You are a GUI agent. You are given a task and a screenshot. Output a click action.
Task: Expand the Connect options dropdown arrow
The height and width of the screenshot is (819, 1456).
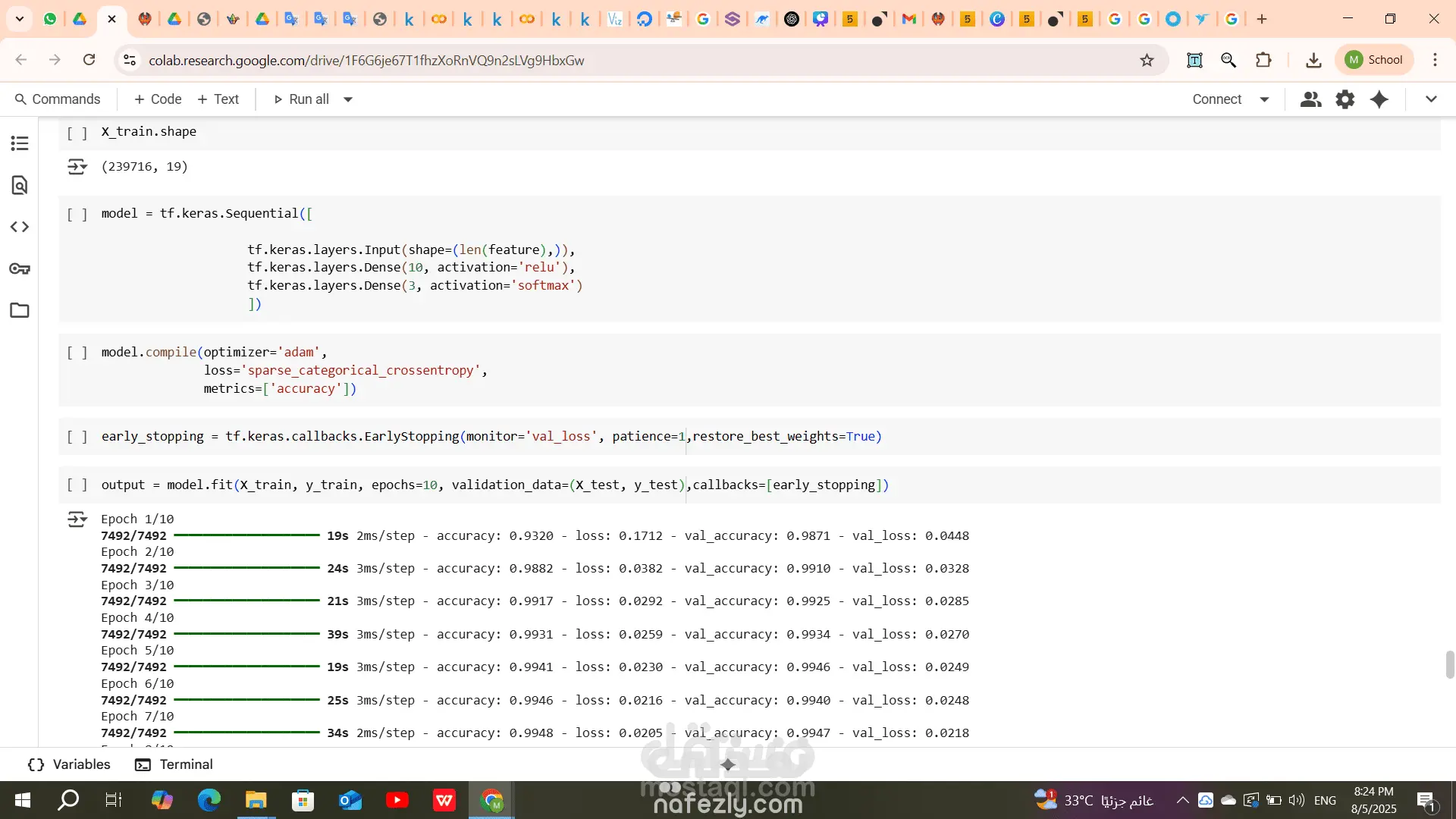[1264, 99]
